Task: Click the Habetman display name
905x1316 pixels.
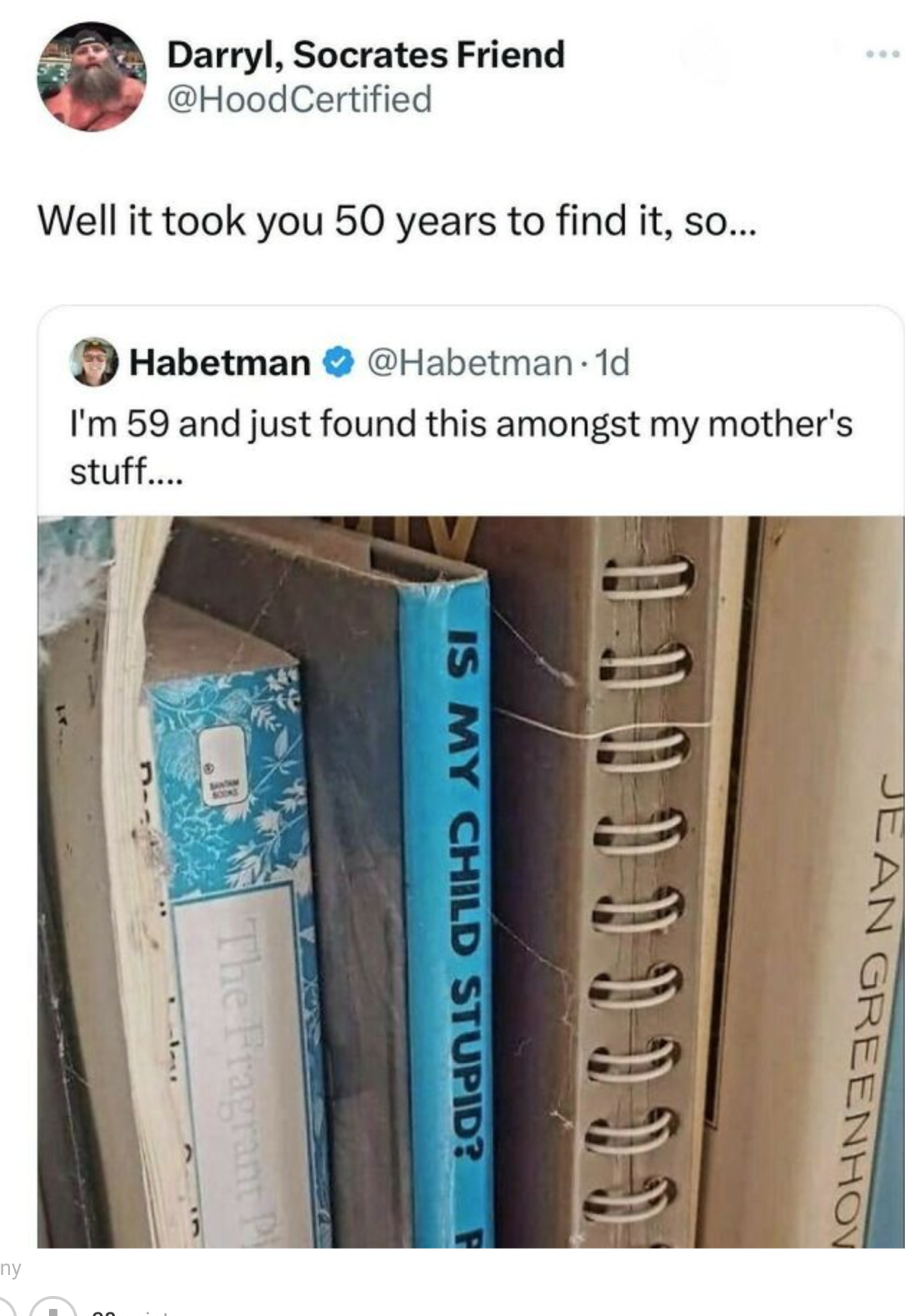Action: click(x=220, y=362)
